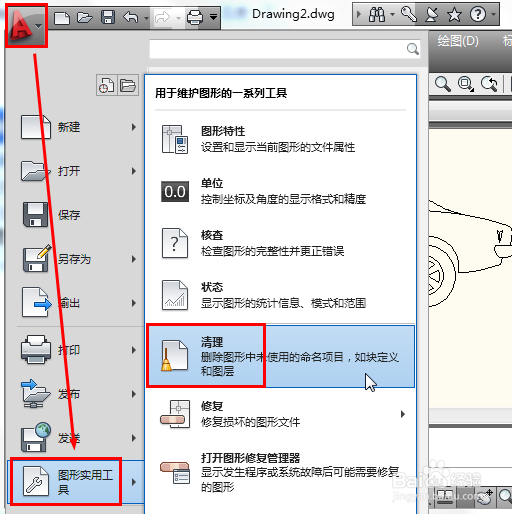Click the zoom previous magnifier icon
Viewport: 512px width, 514px height.
point(489,84)
